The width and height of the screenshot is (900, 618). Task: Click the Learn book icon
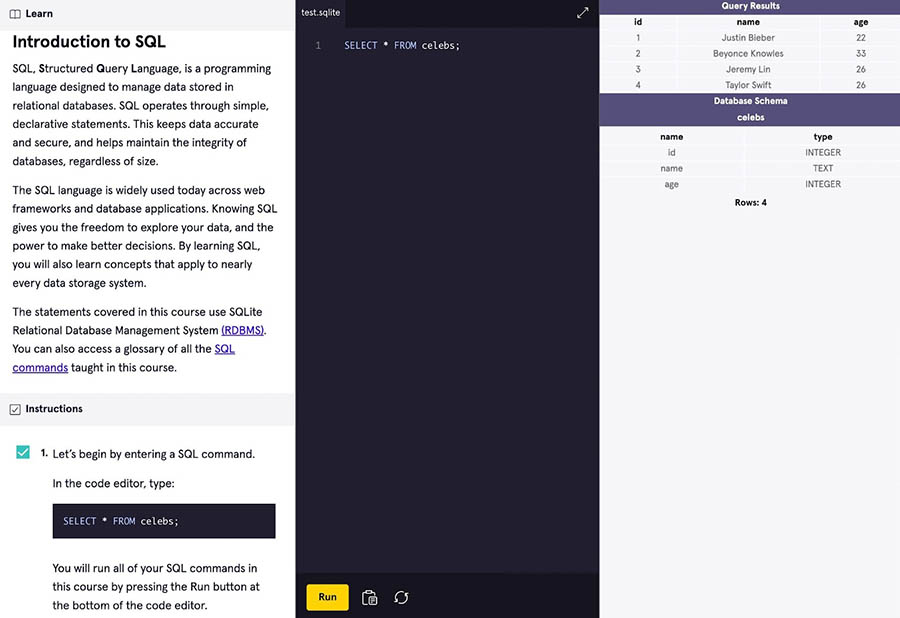coord(15,14)
